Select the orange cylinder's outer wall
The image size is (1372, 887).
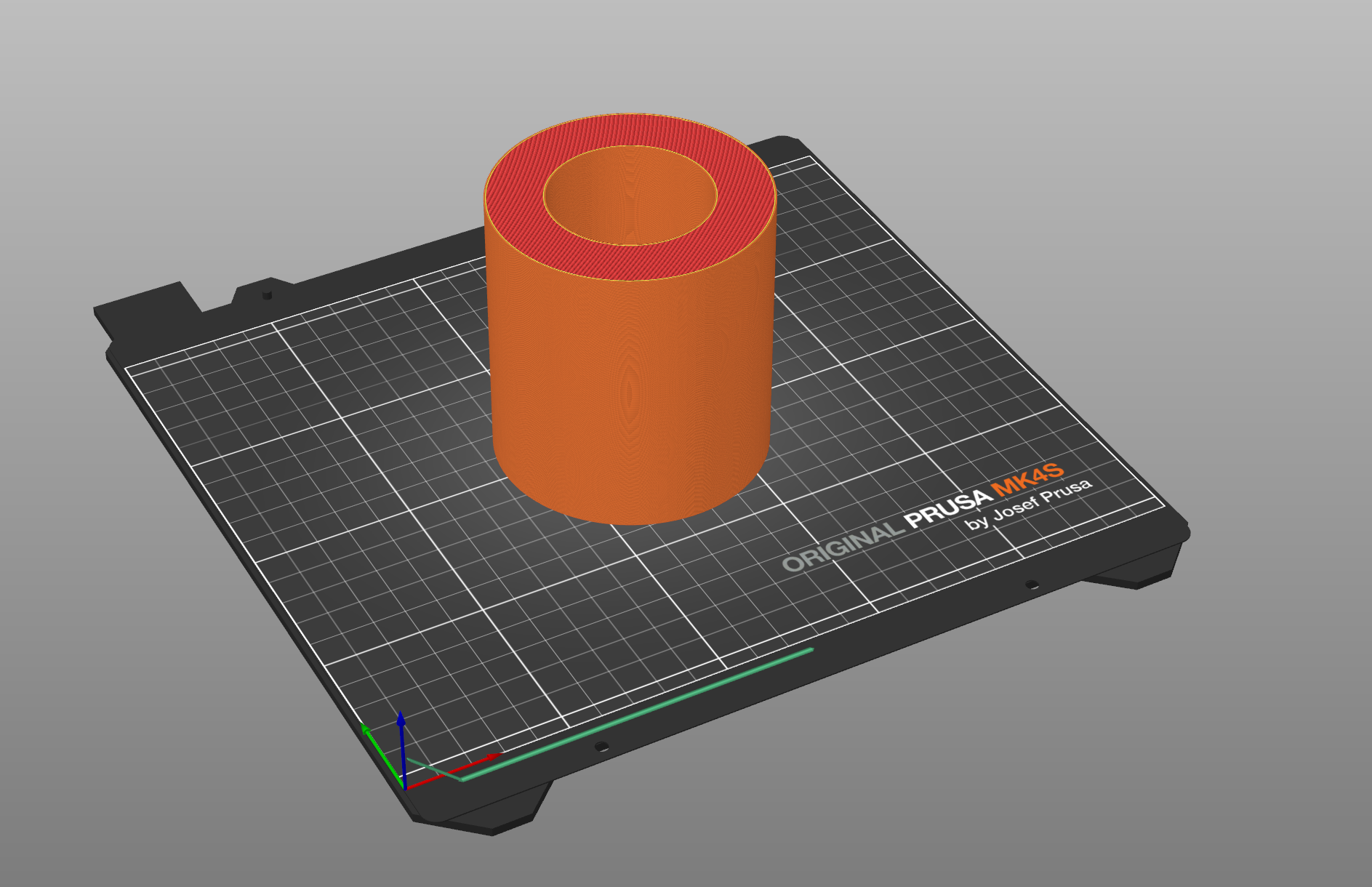tap(629, 393)
